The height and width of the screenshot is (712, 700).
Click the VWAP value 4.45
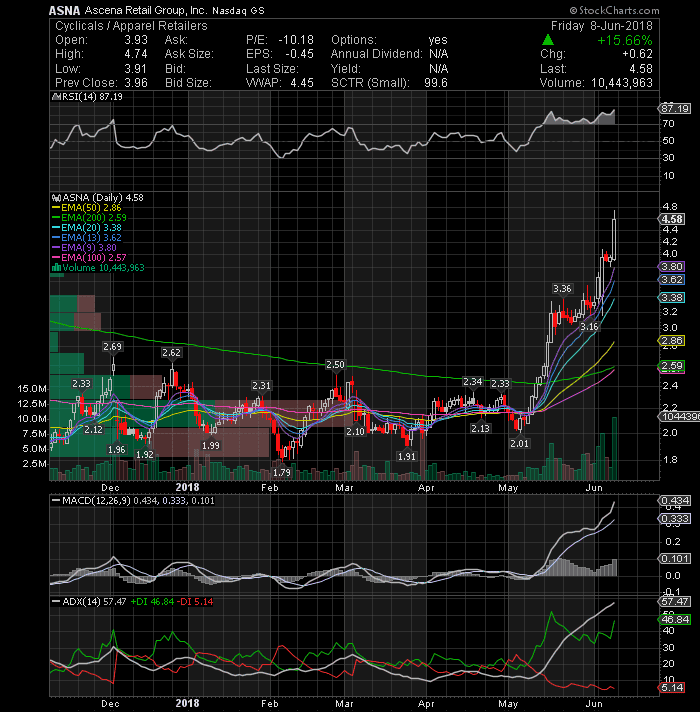(x=302, y=83)
